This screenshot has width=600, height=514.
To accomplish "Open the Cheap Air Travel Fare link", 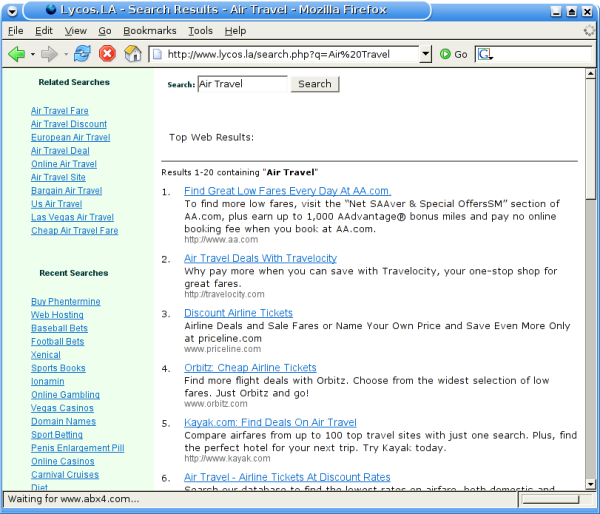I will (75, 230).
